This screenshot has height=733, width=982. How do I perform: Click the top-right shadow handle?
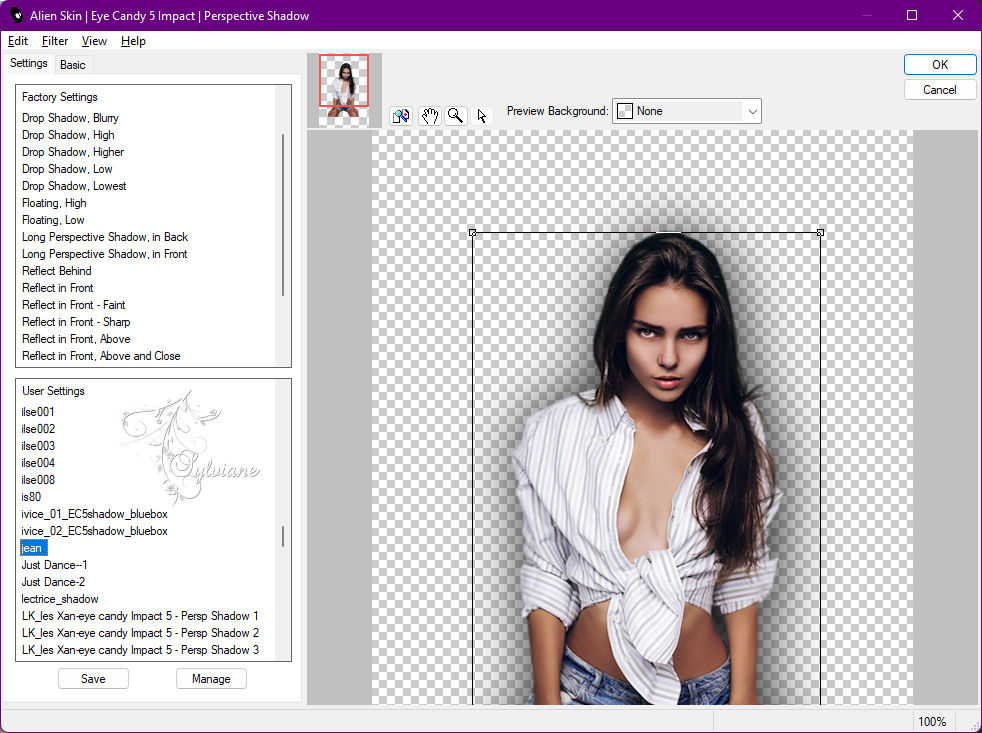point(820,232)
